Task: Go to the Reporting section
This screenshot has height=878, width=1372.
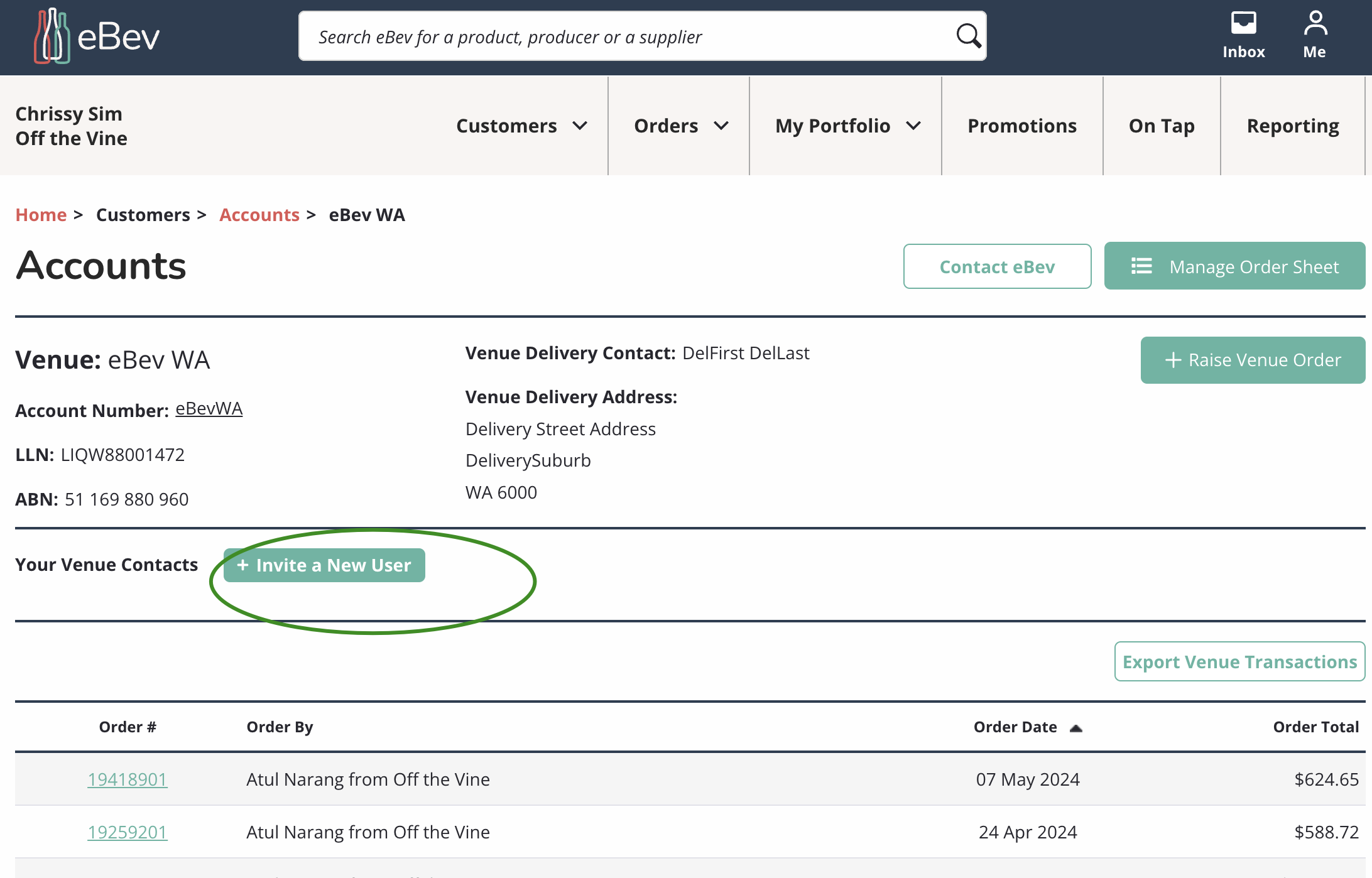Action: (1293, 126)
